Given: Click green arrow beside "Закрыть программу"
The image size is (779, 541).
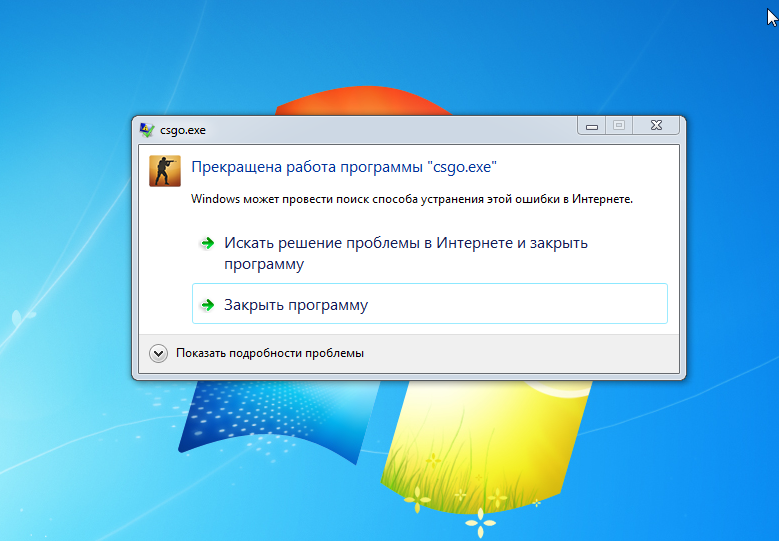Looking at the screenshot, I should click(x=208, y=305).
